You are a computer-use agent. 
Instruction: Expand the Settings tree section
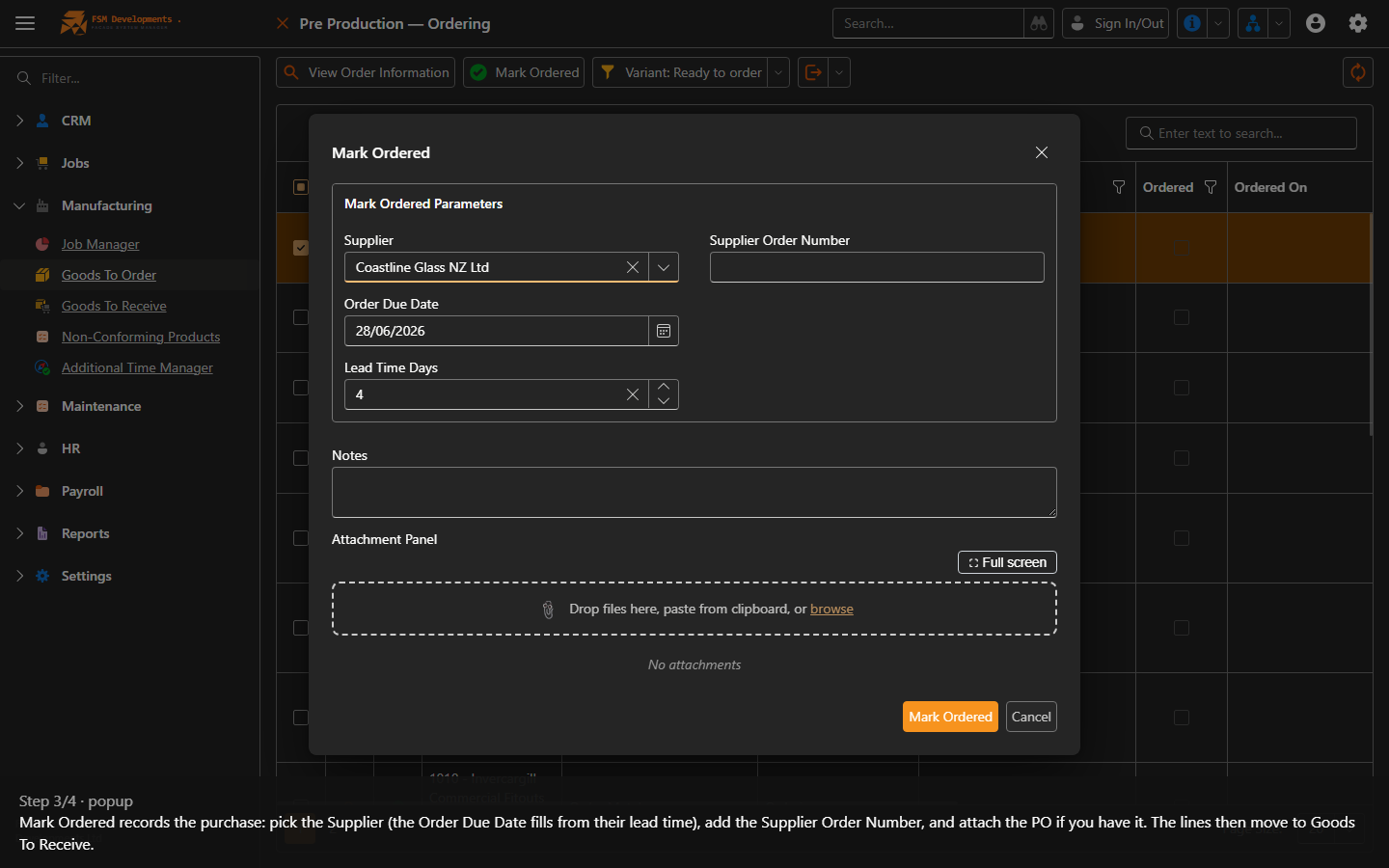click(x=19, y=576)
